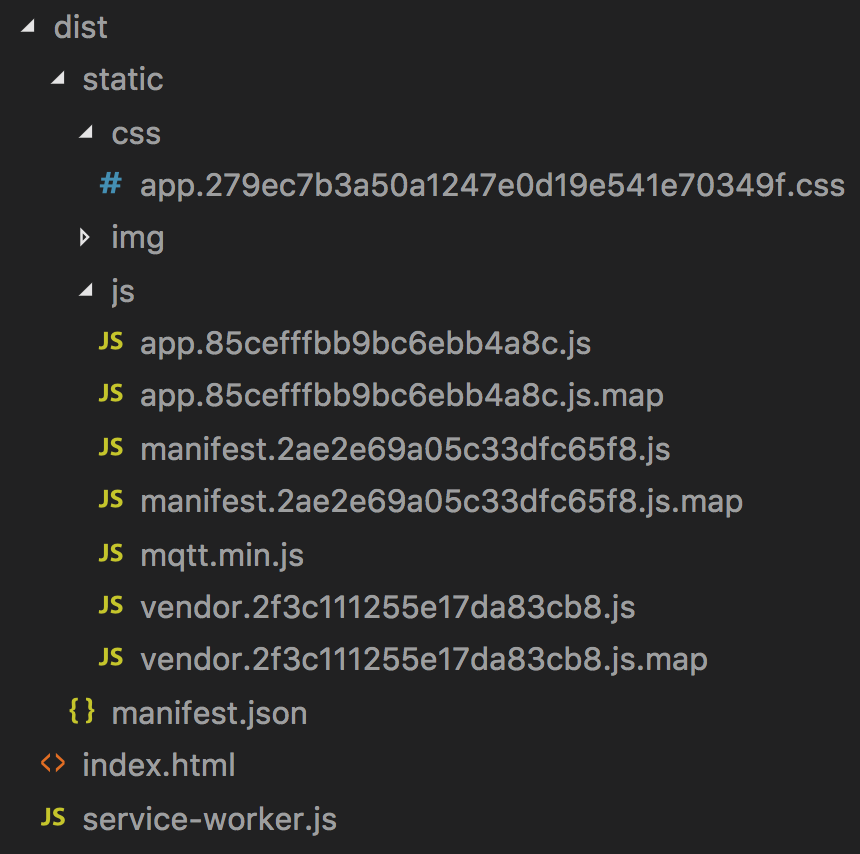Click the JS icon next to mqtt.min.js

(110, 553)
